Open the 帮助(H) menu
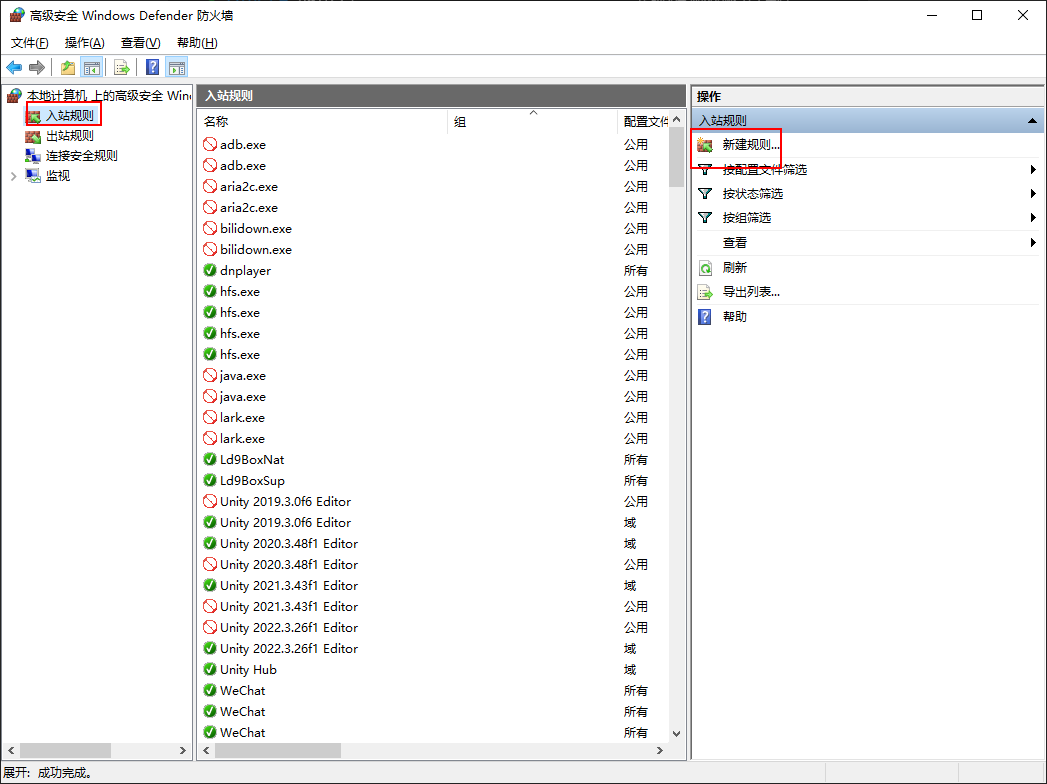Screen dimensions: 1047x784 [x=197, y=43]
